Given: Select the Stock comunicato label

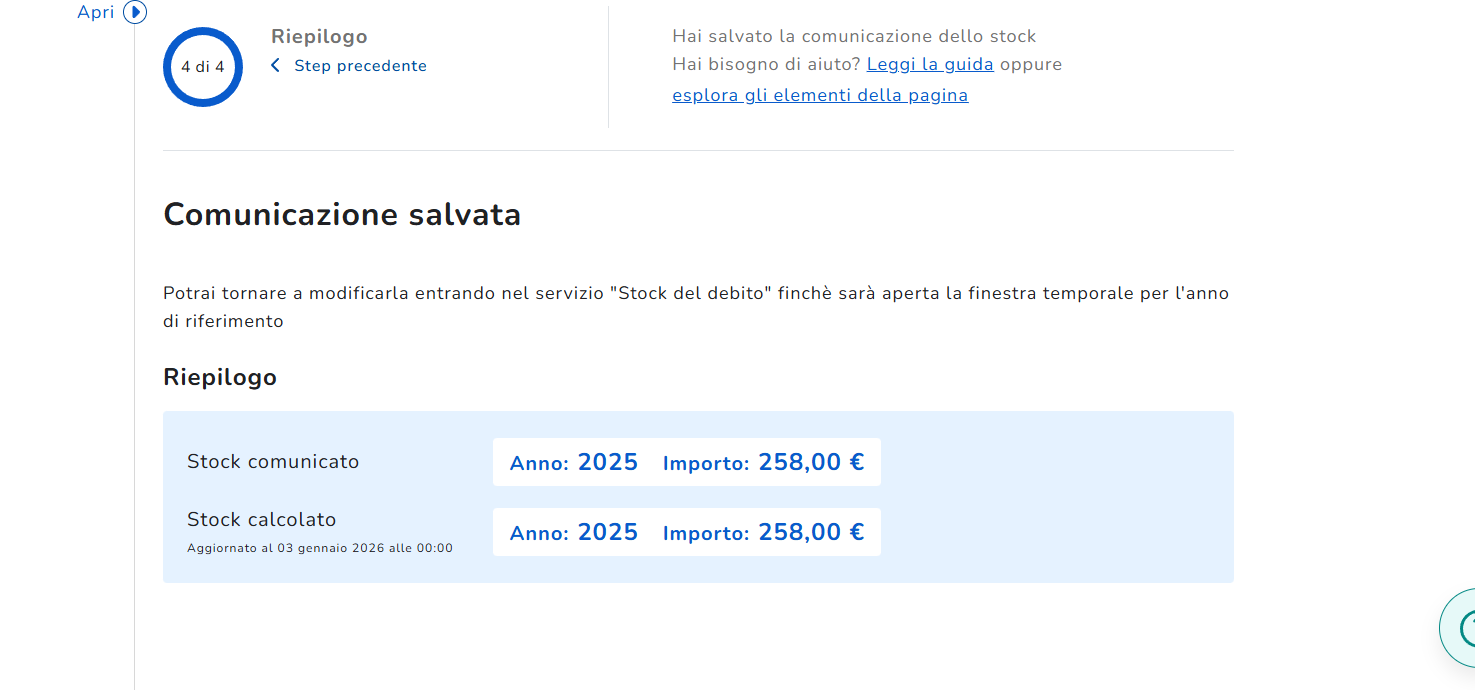Looking at the screenshot, I should (273, 462).
